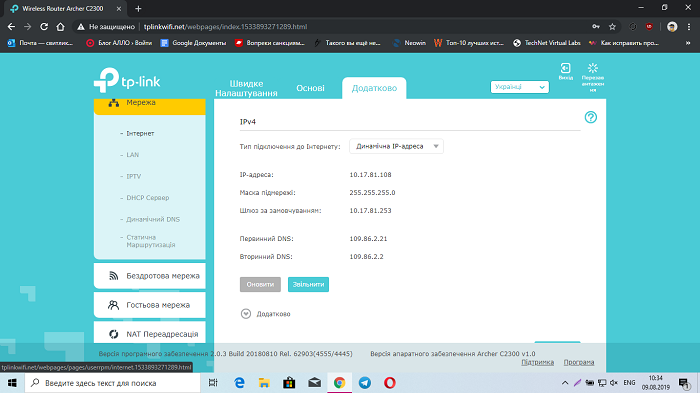Click the Мережа network icon in sidebar
Viewport: 700px width, 393px height.
tap(113, 103)
